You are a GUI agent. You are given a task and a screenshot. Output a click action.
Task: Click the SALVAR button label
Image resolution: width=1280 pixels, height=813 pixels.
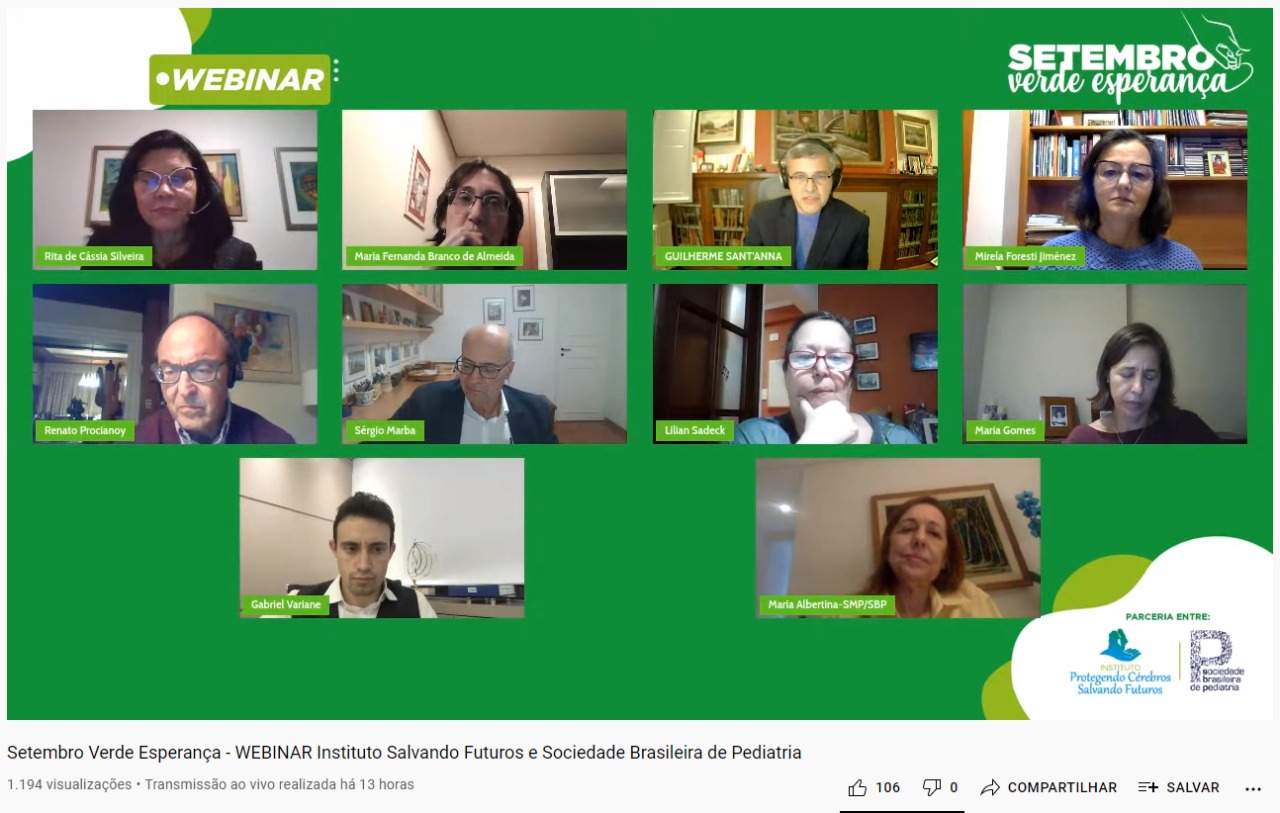coord(1193,788)
